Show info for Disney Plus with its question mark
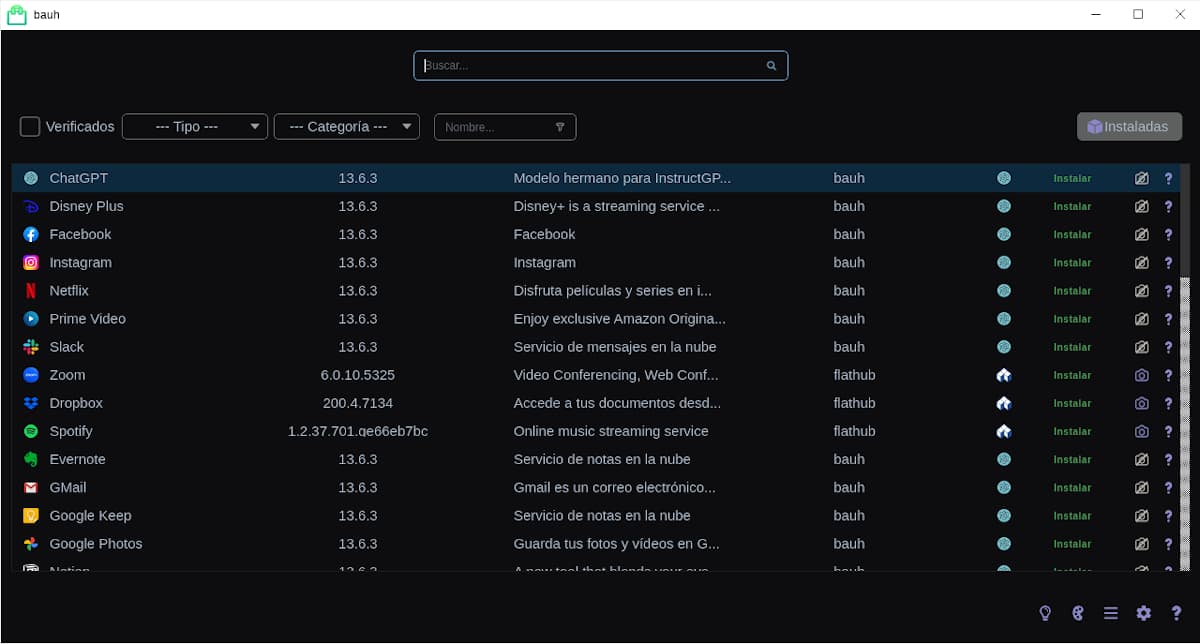The width and height of the screenshot is (1200, 644). coord(1168,206)
